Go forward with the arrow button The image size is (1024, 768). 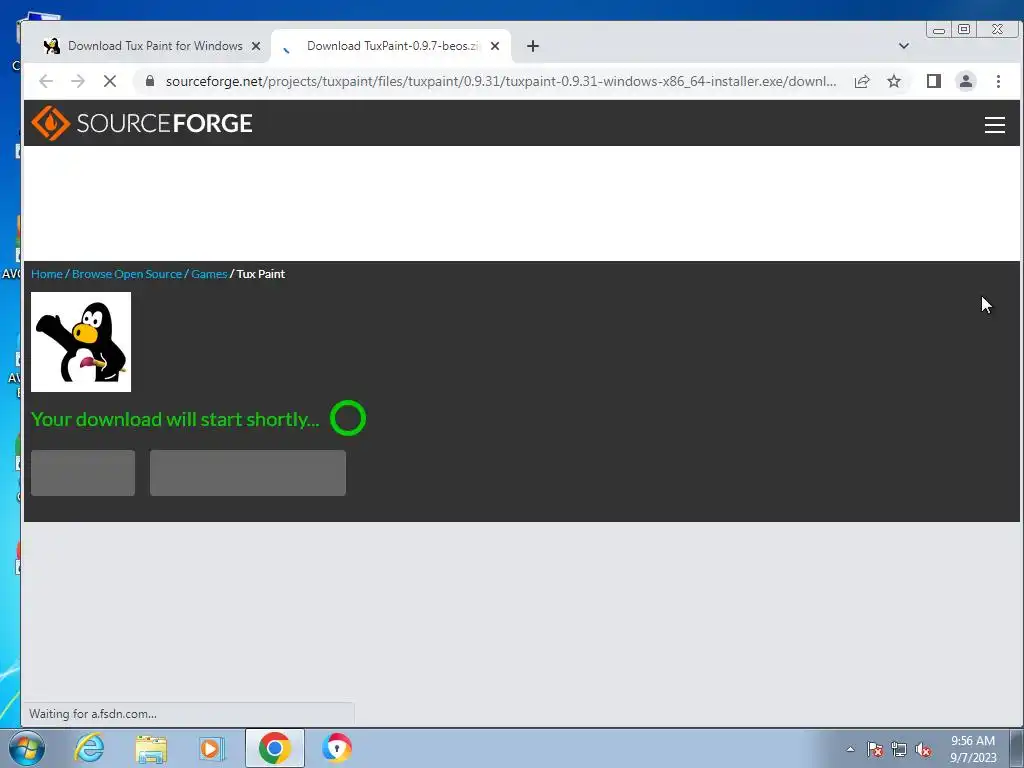click(78, 81)
